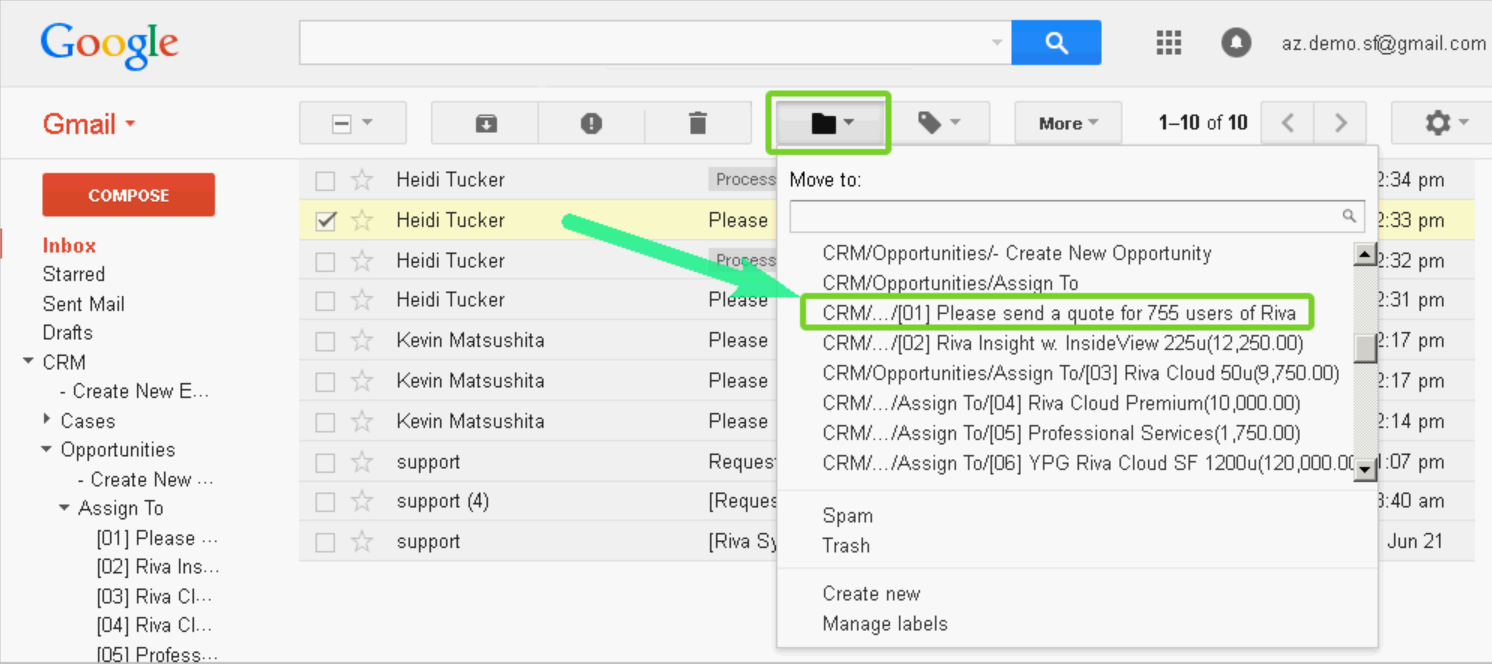The height and width of the screenshot is (664, 1492).
Task: Click the Archive toolbar icon
Action: (x=485, y=123)
